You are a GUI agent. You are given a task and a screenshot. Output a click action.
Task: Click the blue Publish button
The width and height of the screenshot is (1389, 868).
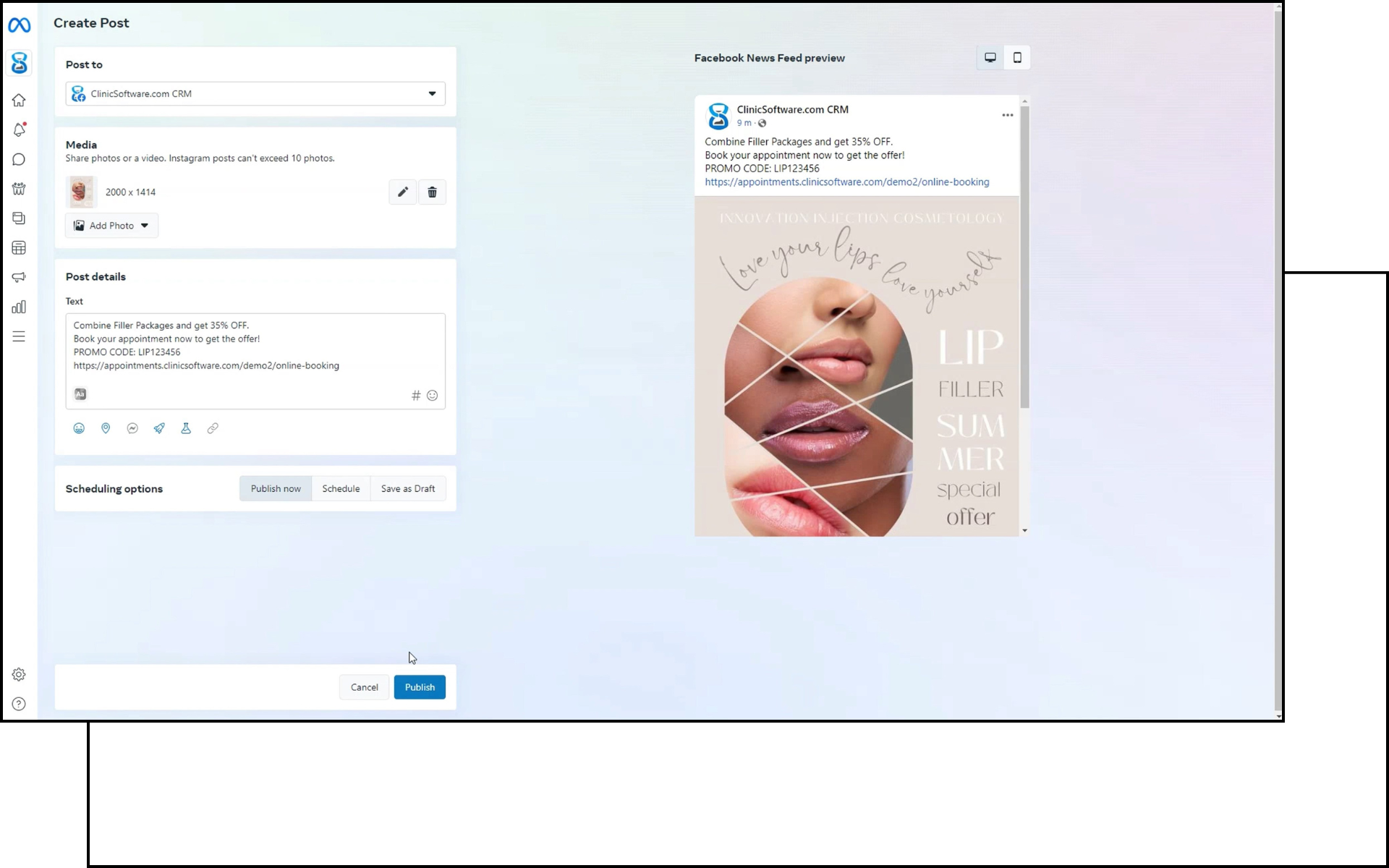click(x=420, y=687)
